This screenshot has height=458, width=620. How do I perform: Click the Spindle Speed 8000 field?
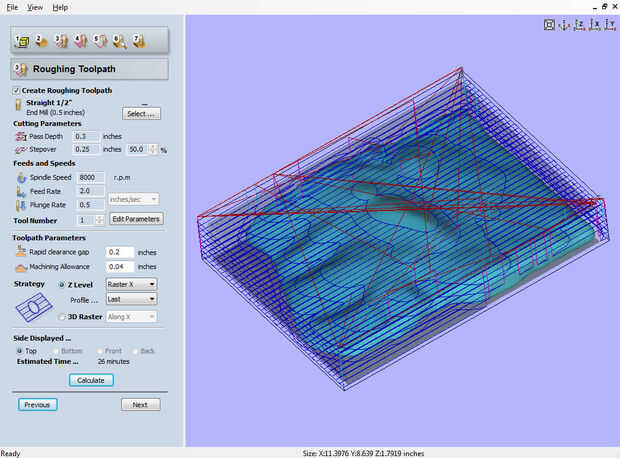coord(91,178)
